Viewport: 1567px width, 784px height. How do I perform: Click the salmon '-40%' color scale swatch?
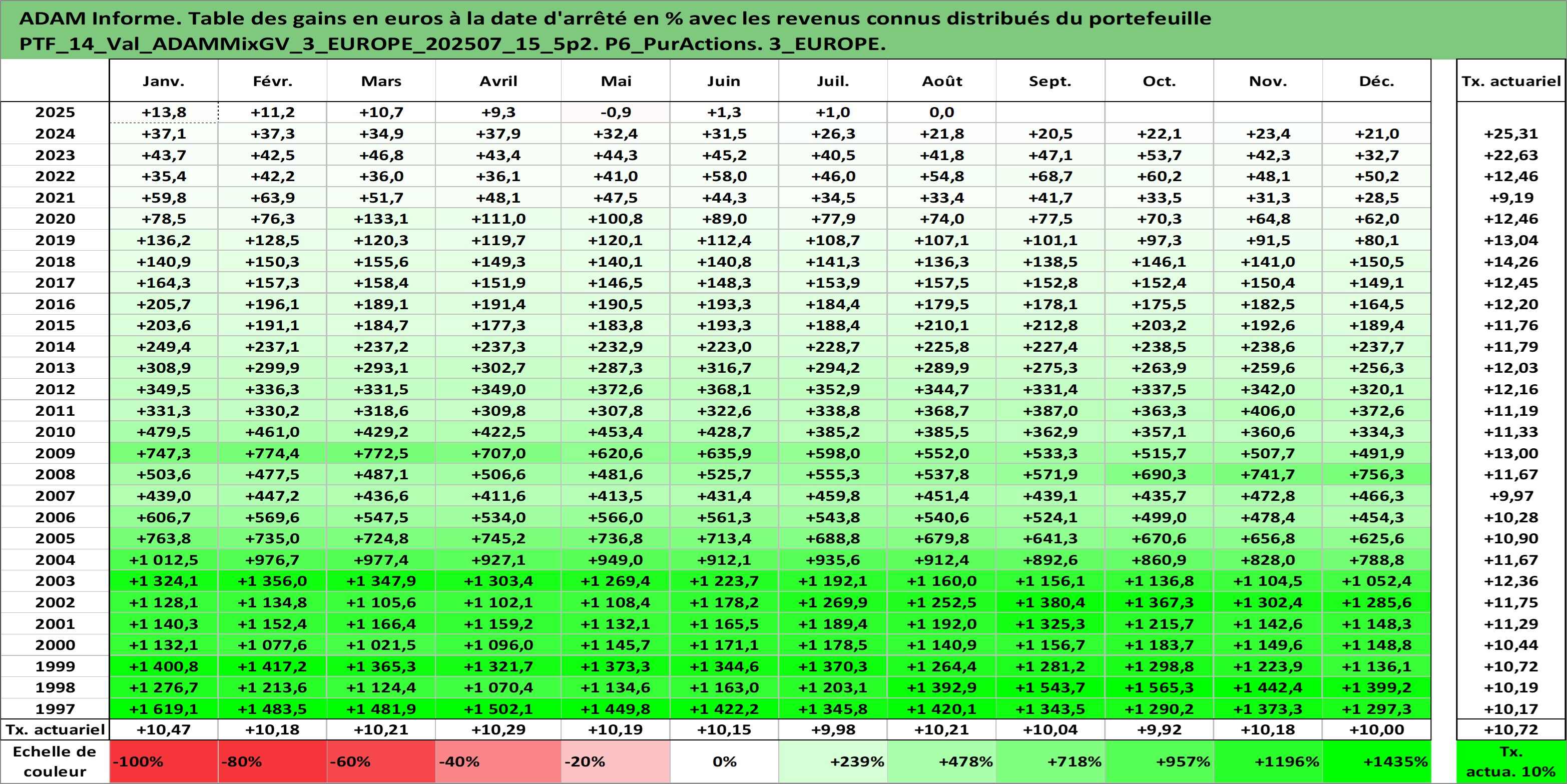click(498, 761)
